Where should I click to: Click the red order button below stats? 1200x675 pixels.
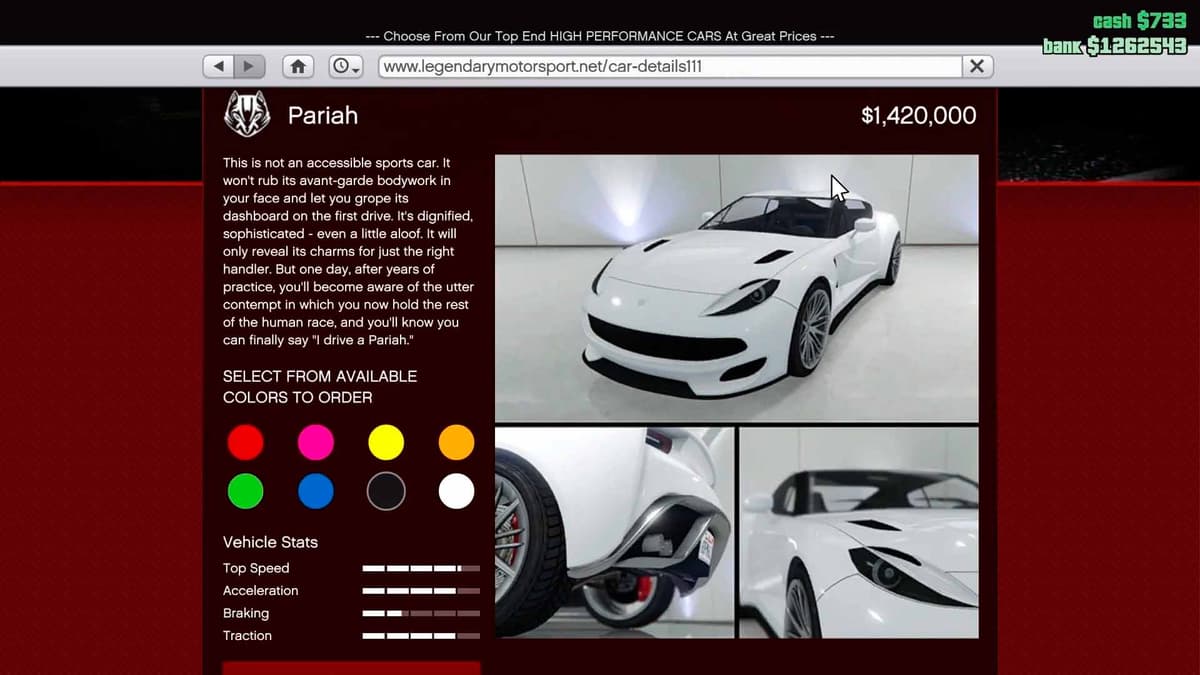pos(351,667)
